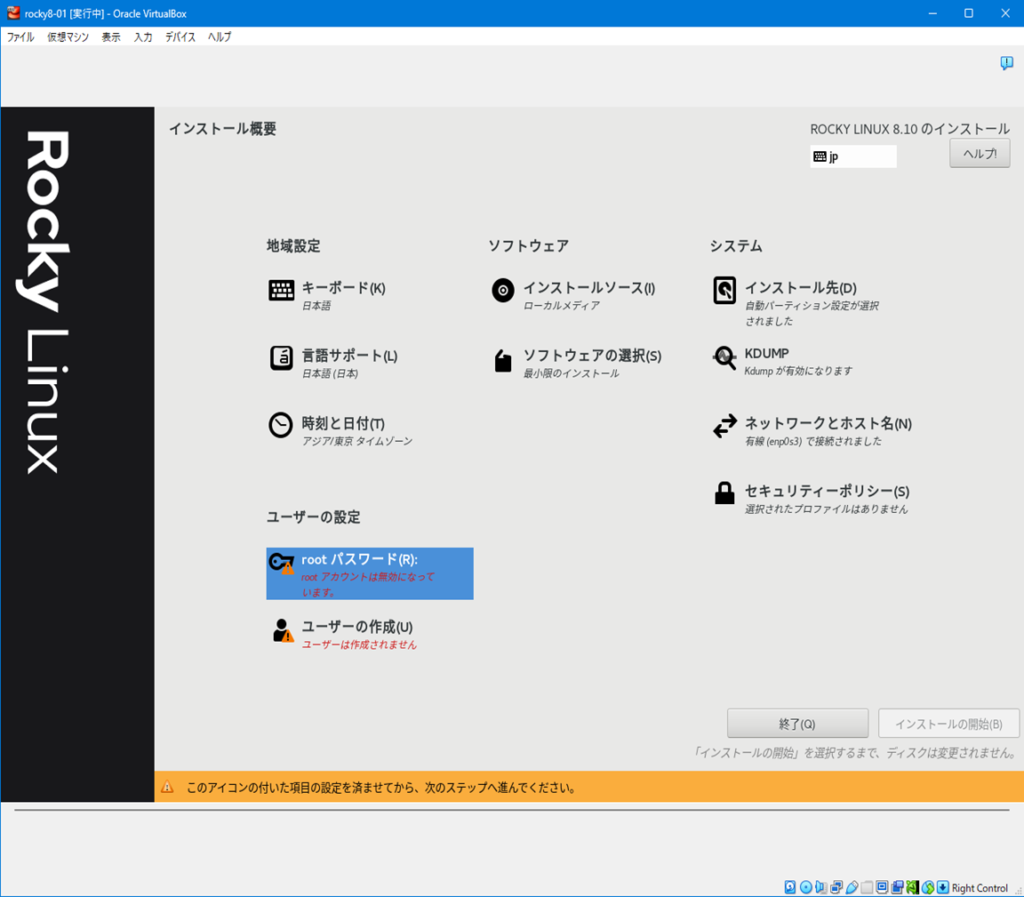Click the 'ローカルメディア' status text

(x=561, y=306)
